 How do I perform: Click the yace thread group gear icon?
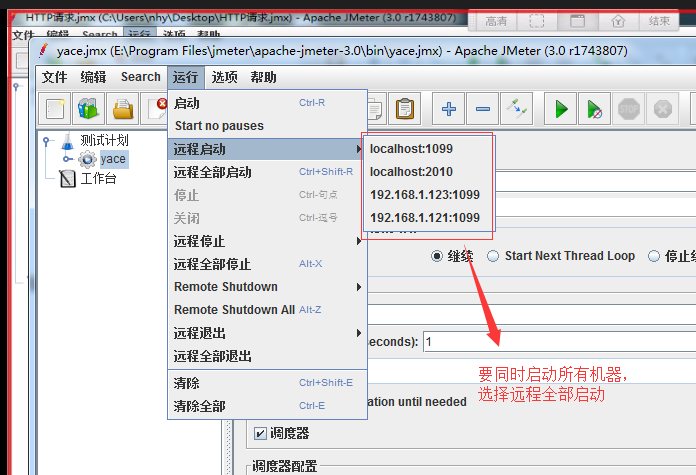87,159
